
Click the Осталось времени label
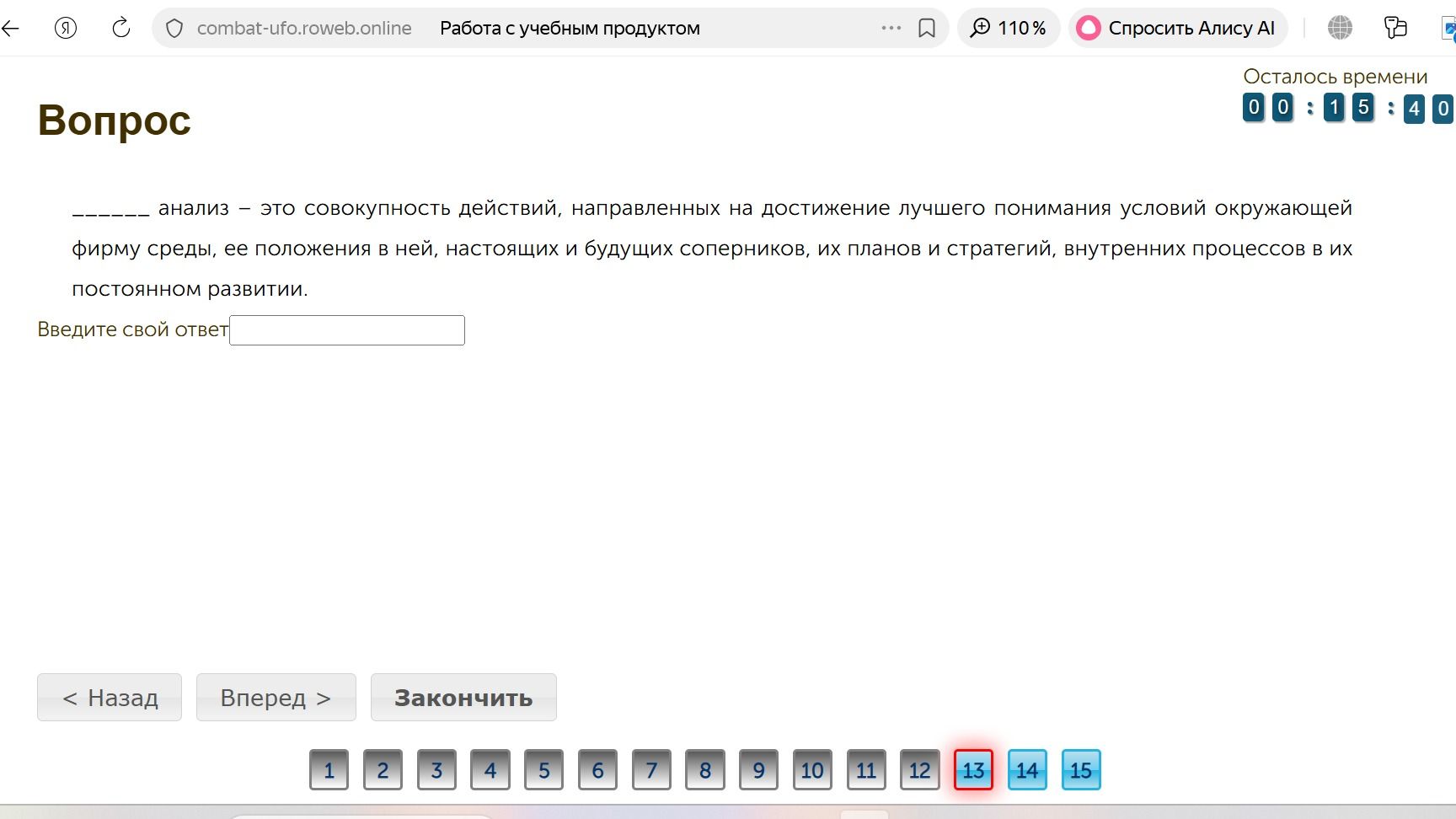point(1336,77)
